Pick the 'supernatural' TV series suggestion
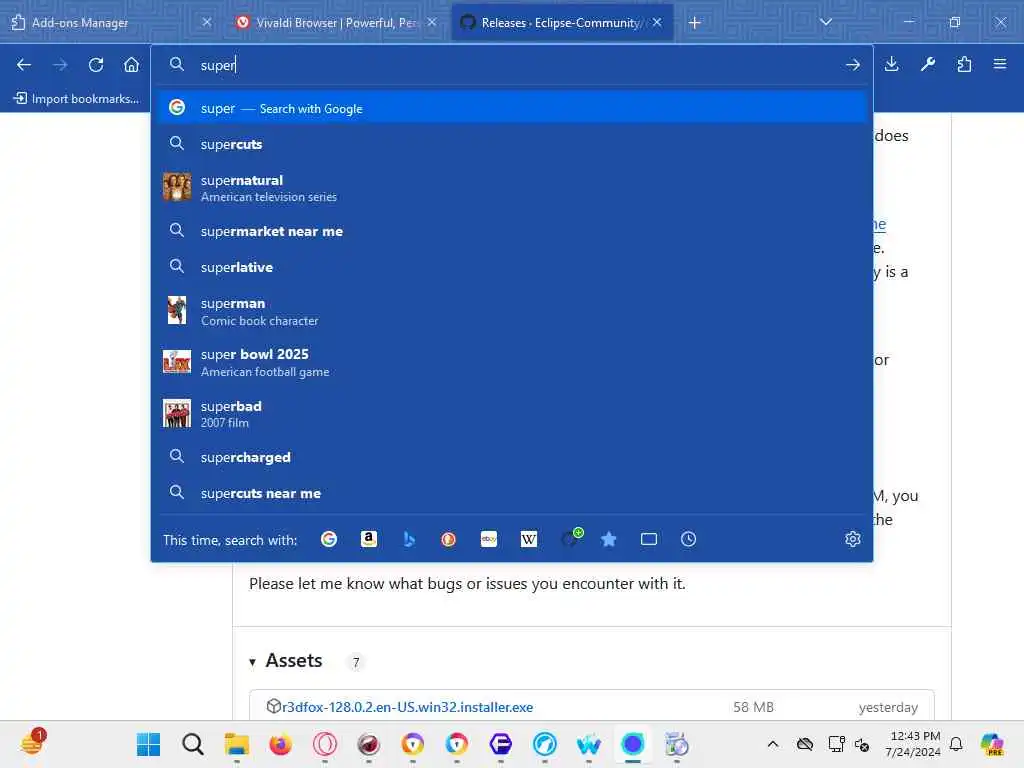 tap(511, 187)
